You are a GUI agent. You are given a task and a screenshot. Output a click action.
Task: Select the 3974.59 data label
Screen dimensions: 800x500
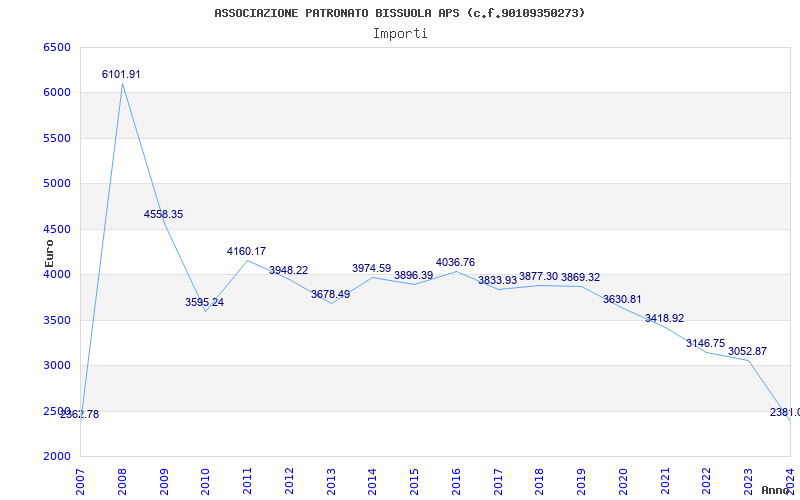[371, 268]
